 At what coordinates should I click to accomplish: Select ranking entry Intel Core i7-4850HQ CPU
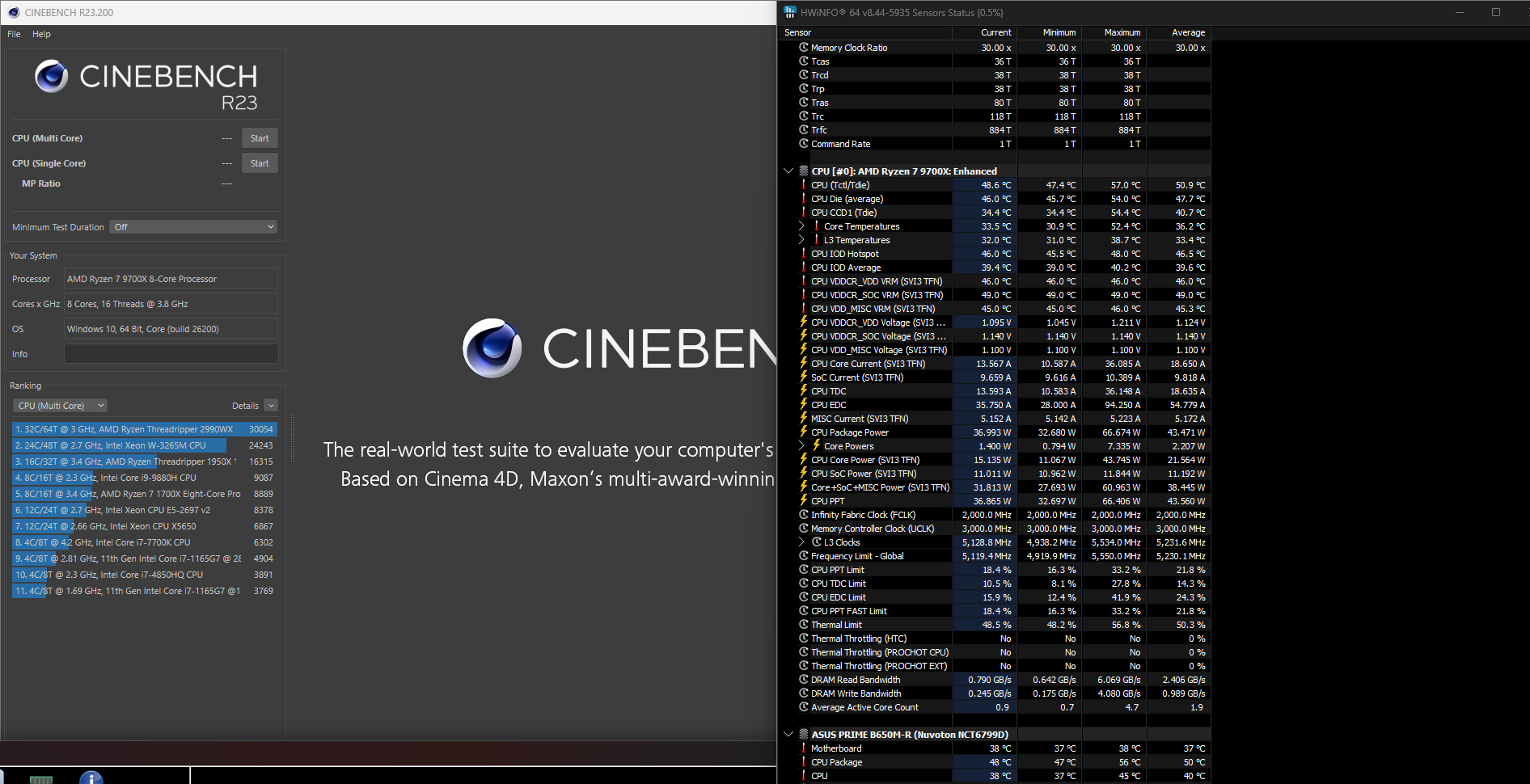click(x=145, y=575)
